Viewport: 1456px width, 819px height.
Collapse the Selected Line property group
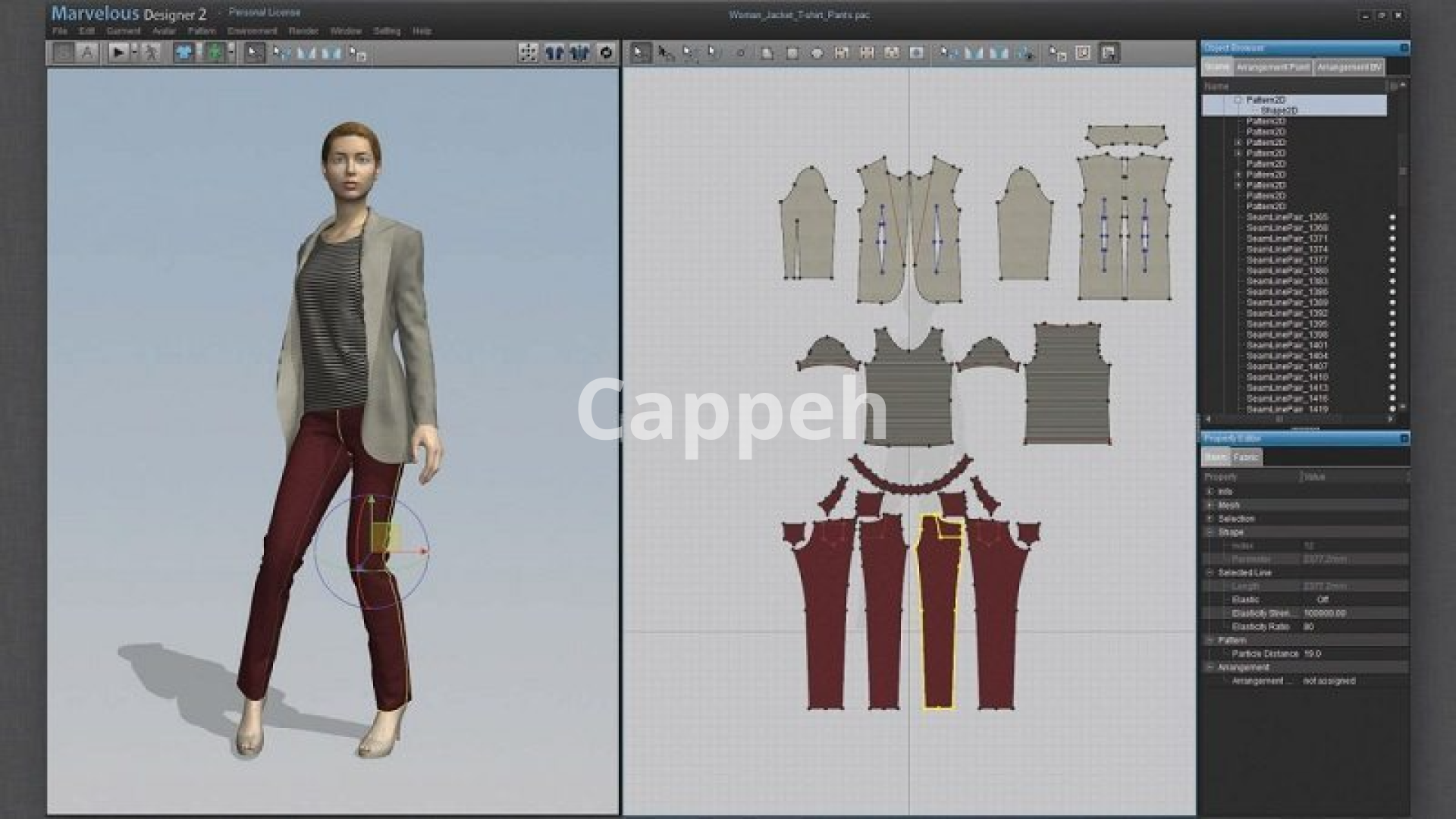pos(1210,573)
